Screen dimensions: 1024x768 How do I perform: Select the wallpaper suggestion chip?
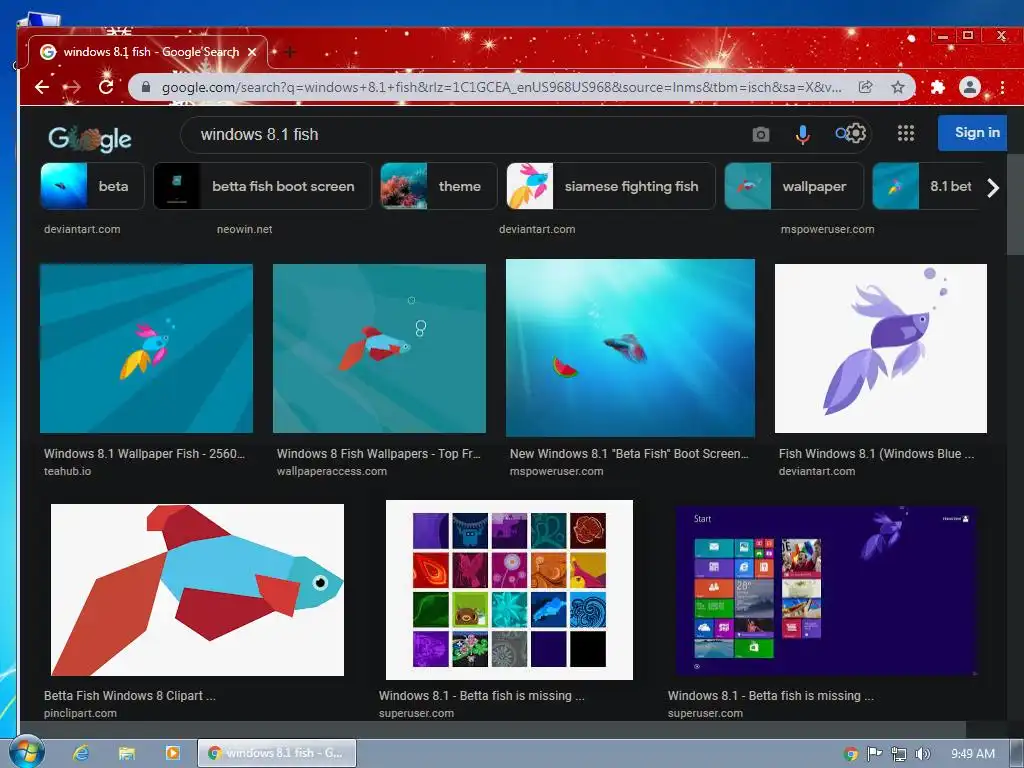click(794, 186)
